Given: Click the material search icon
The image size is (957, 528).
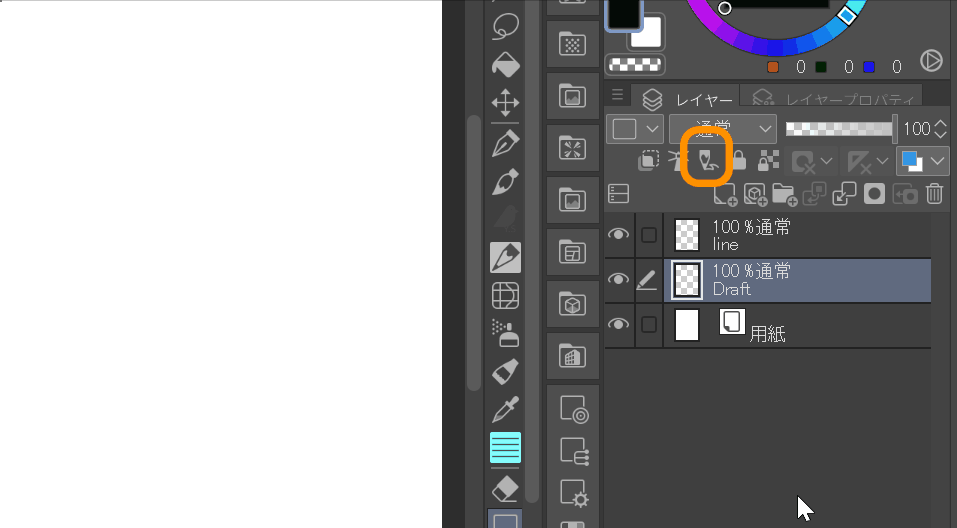Looking at the screenshot, I should (x=574, y=409).
